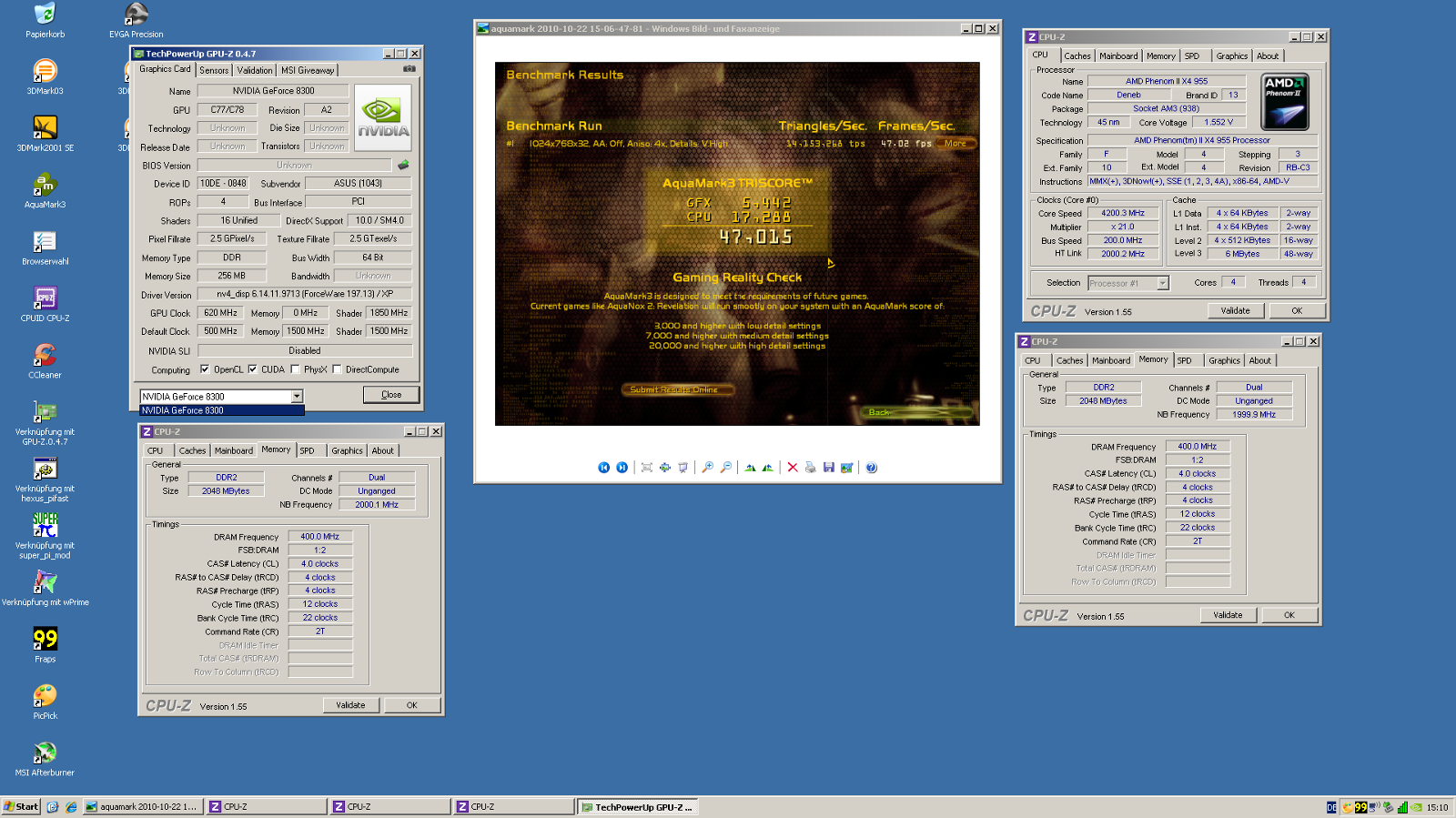Zoom in on the benchmark image

pyautogui.click(x=707, y=468)
